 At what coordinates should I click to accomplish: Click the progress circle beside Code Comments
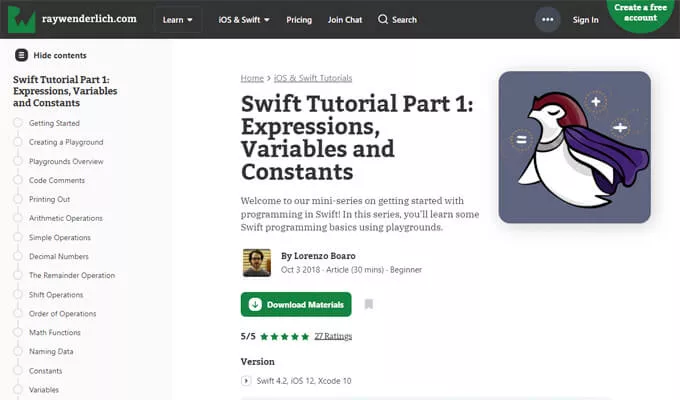point(18,180)
